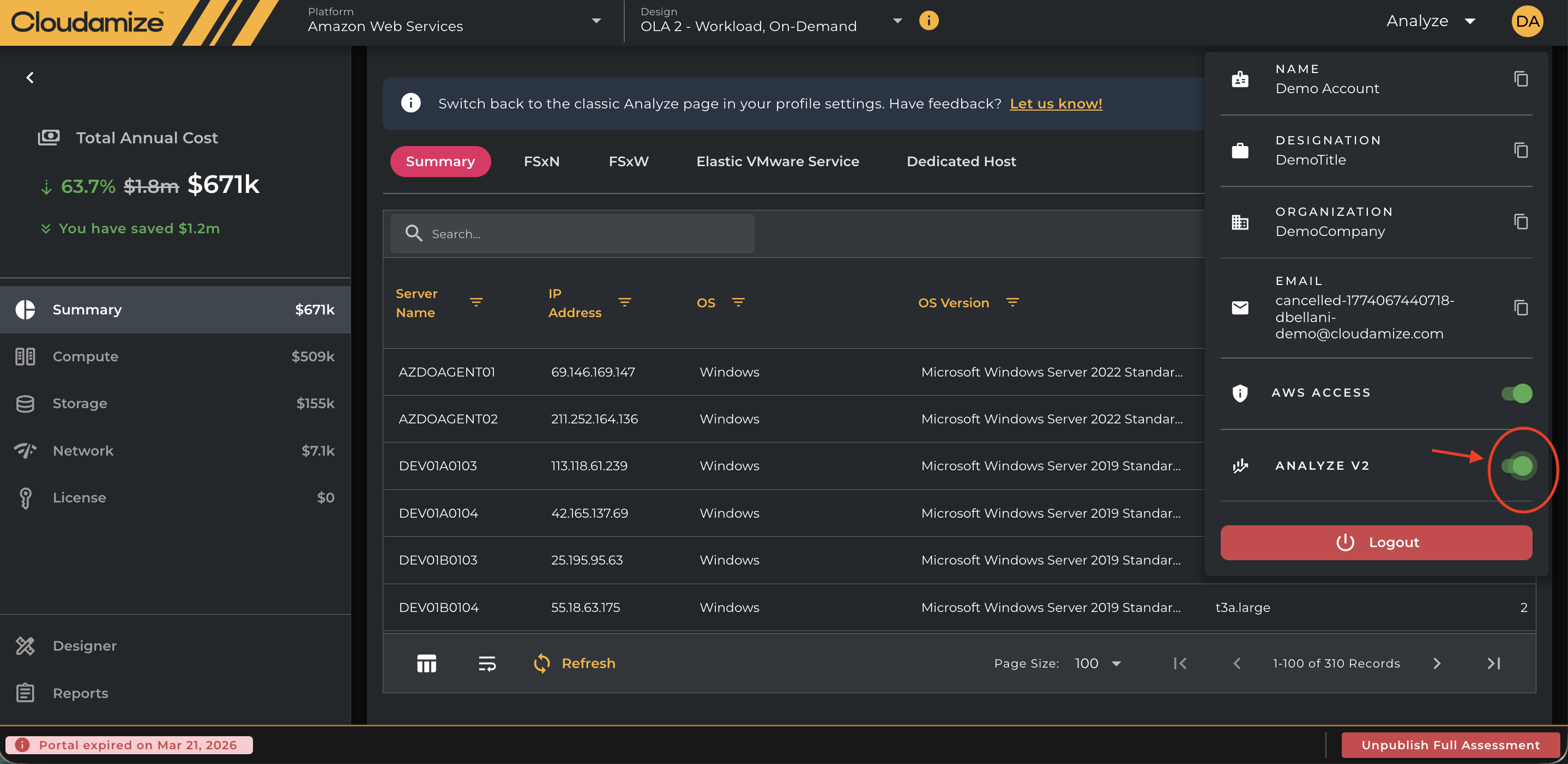The width and height of the screenshot is (1568, 764).
Task: Open the Dedicated Host tab
Action: point(961,161)
